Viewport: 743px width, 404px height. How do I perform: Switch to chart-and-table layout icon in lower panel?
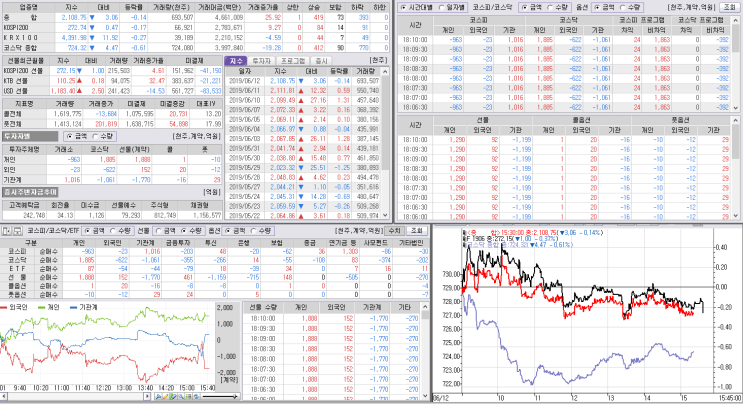coord(7,231)
